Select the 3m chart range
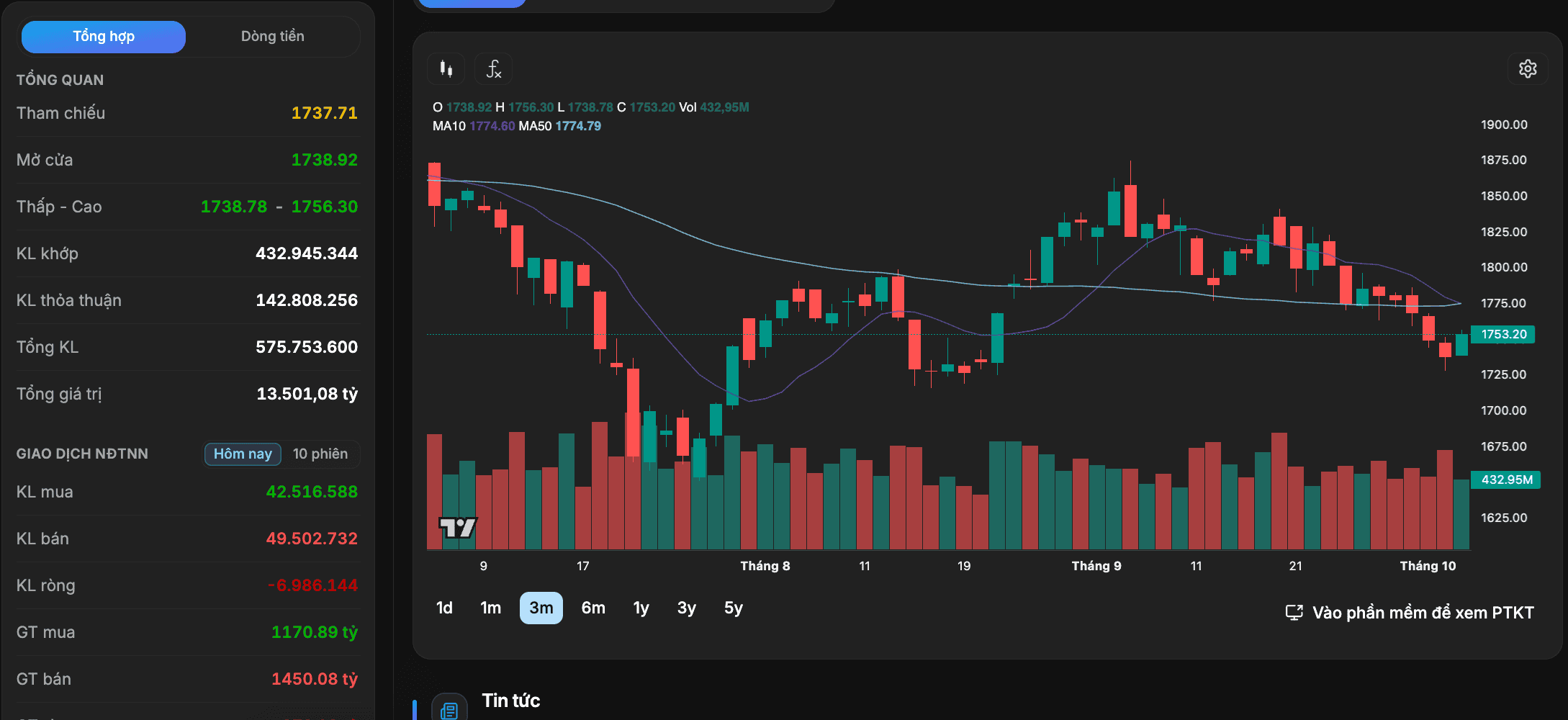This screenshot has height=720, width=1568. 541,608
